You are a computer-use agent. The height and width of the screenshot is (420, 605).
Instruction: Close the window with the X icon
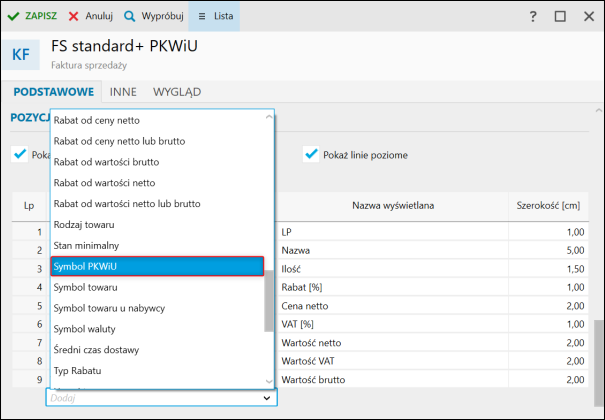(587, 17)
